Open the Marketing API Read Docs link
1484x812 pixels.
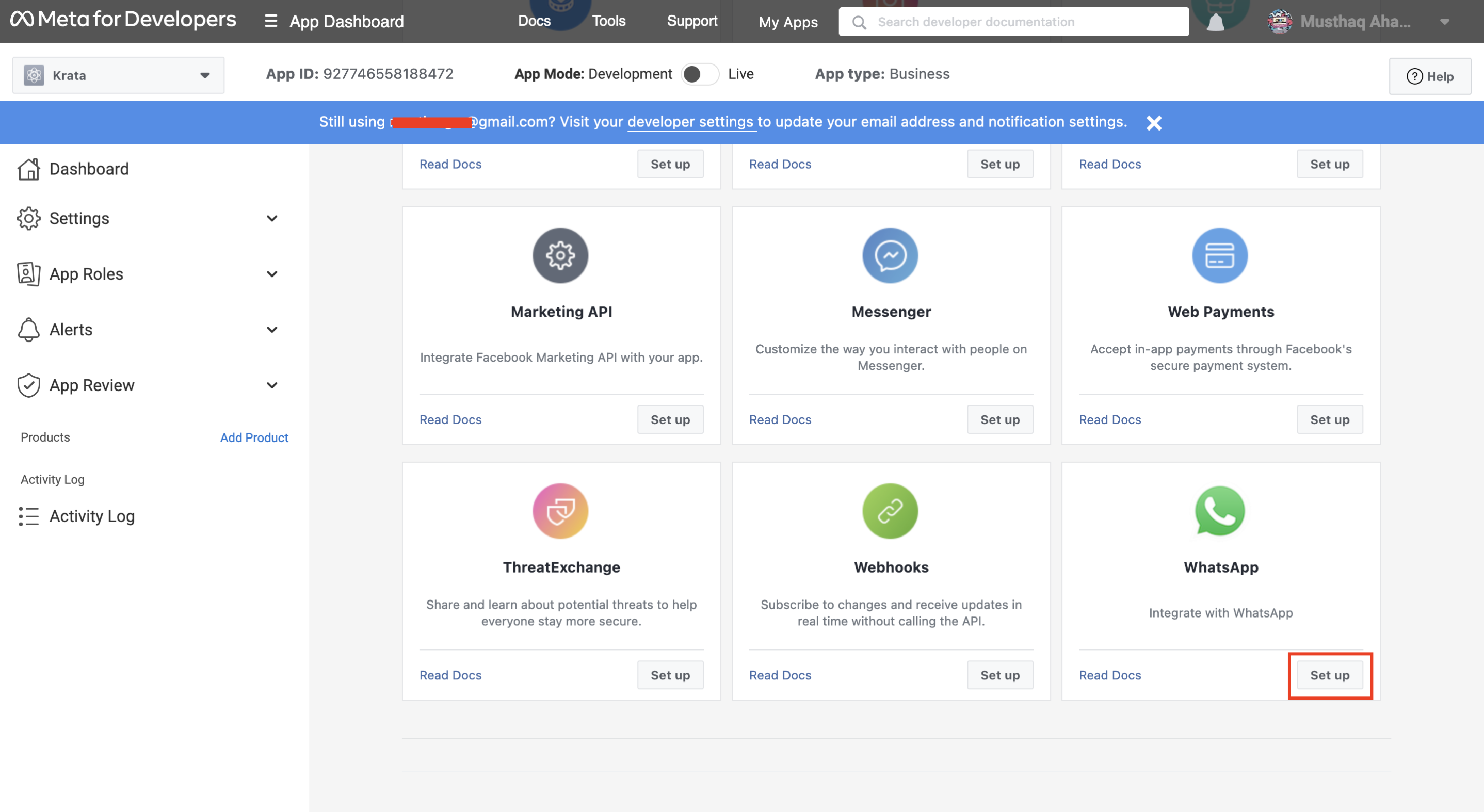(x=450, y=419)
